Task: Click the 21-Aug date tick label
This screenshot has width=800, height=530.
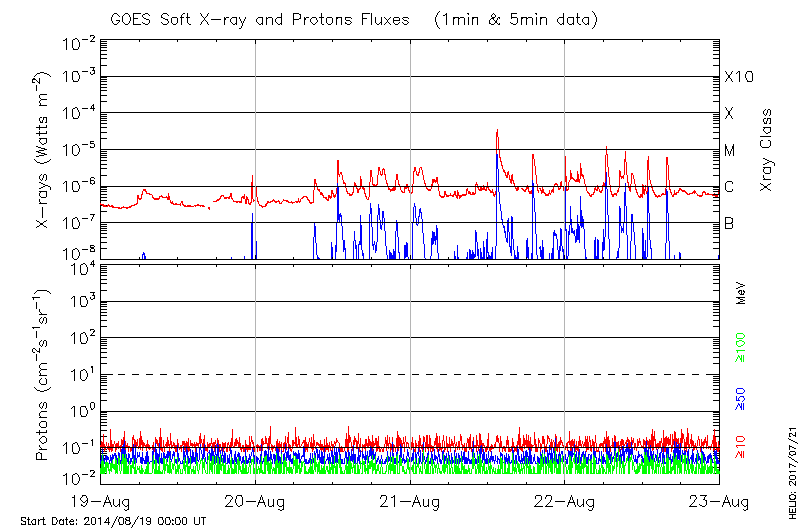Action: tap(410, 501)
